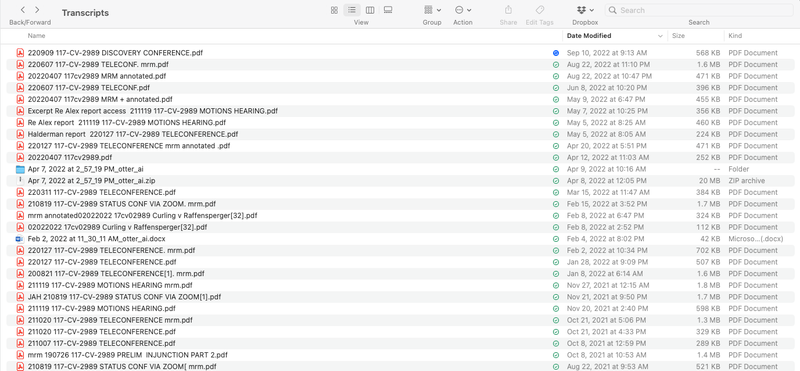
Task: Click PDF icon of 211119 117-CV-2989 MOTIONS HEARING.pdf
Action: 20,309
